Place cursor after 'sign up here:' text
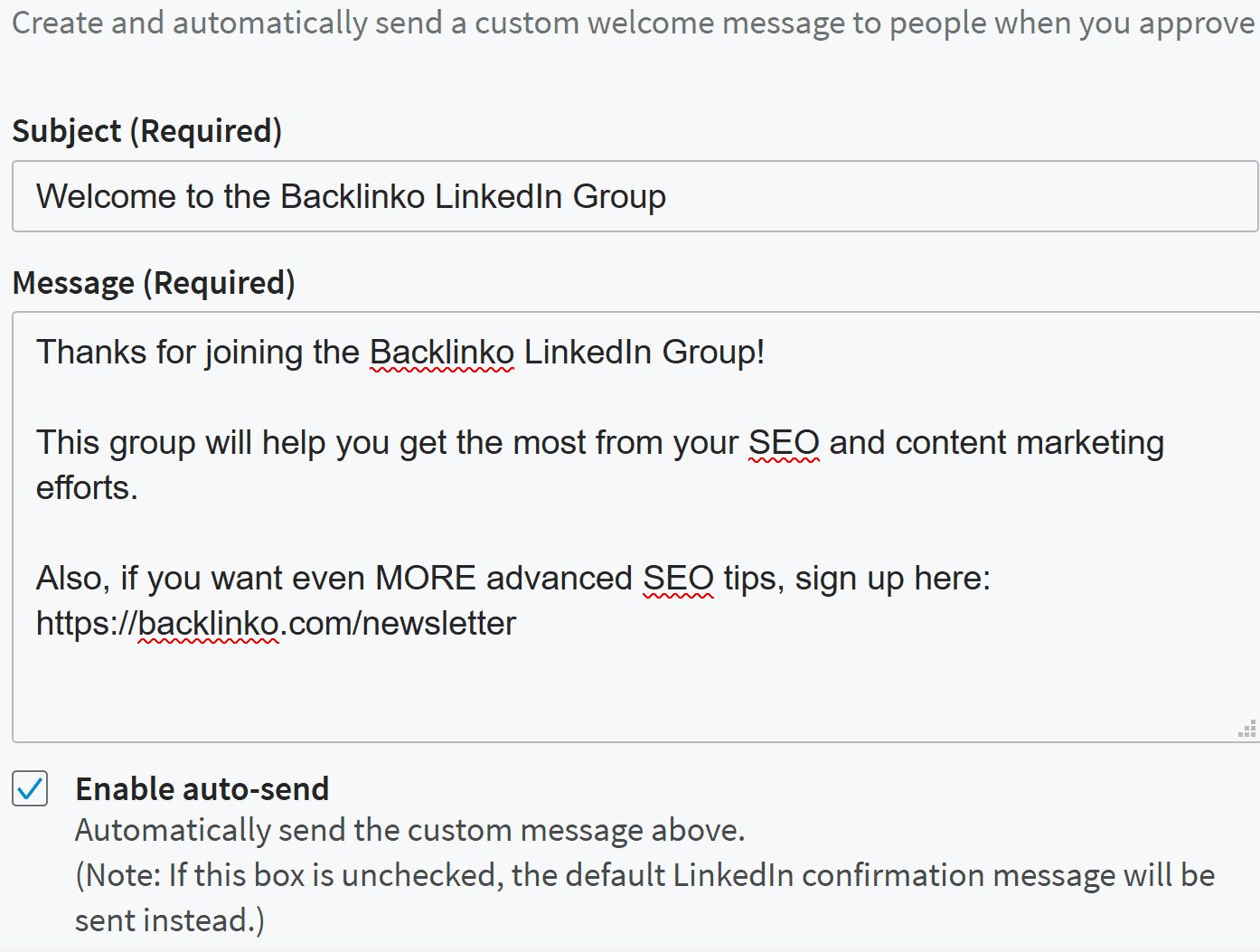The width and height of the screenshot is (1260, 952). (992, 579)
